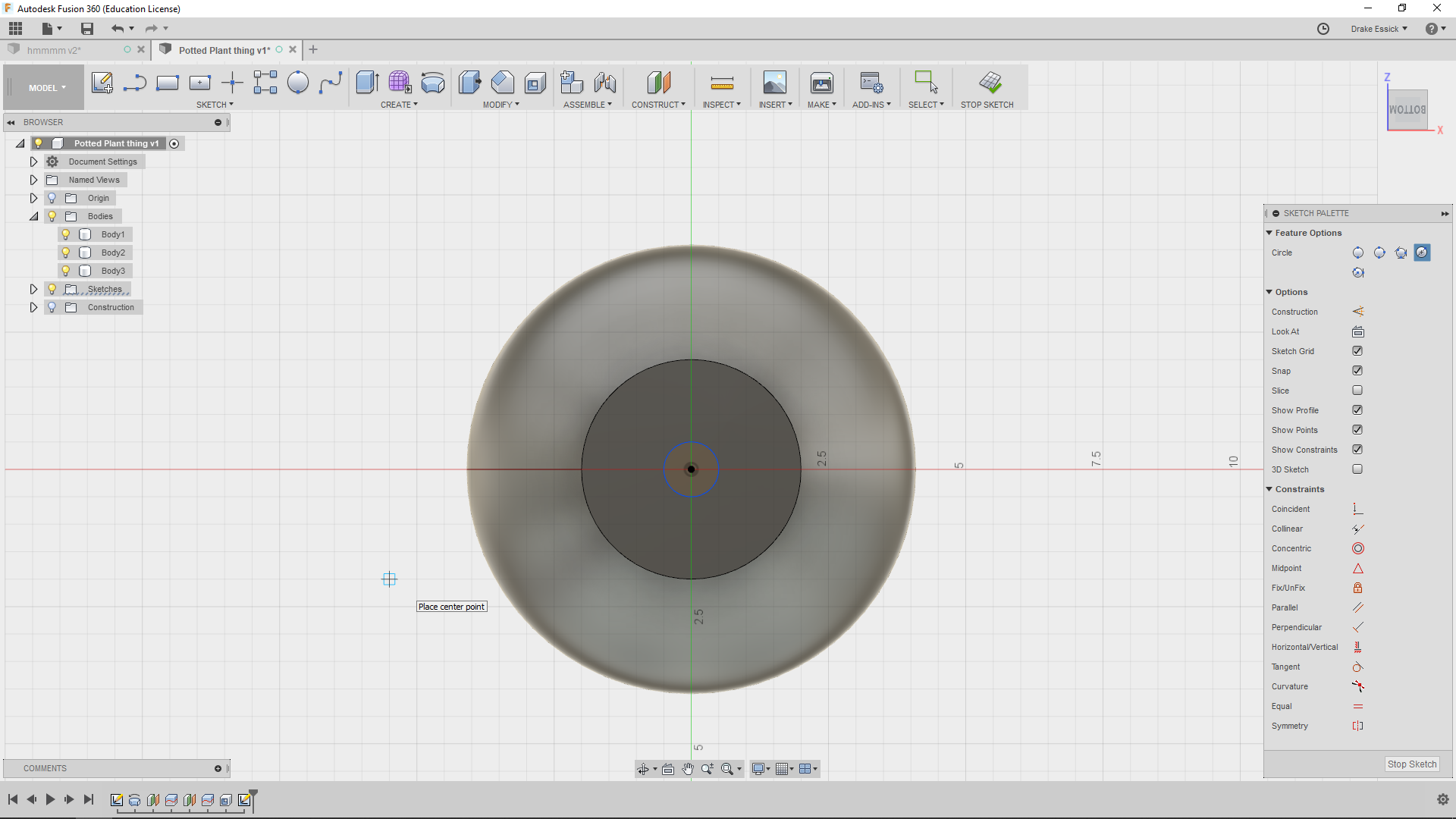Viewport: 1456px width, 819px height.
Task: Jump to the timeline end
Action: tap(89, 799)
